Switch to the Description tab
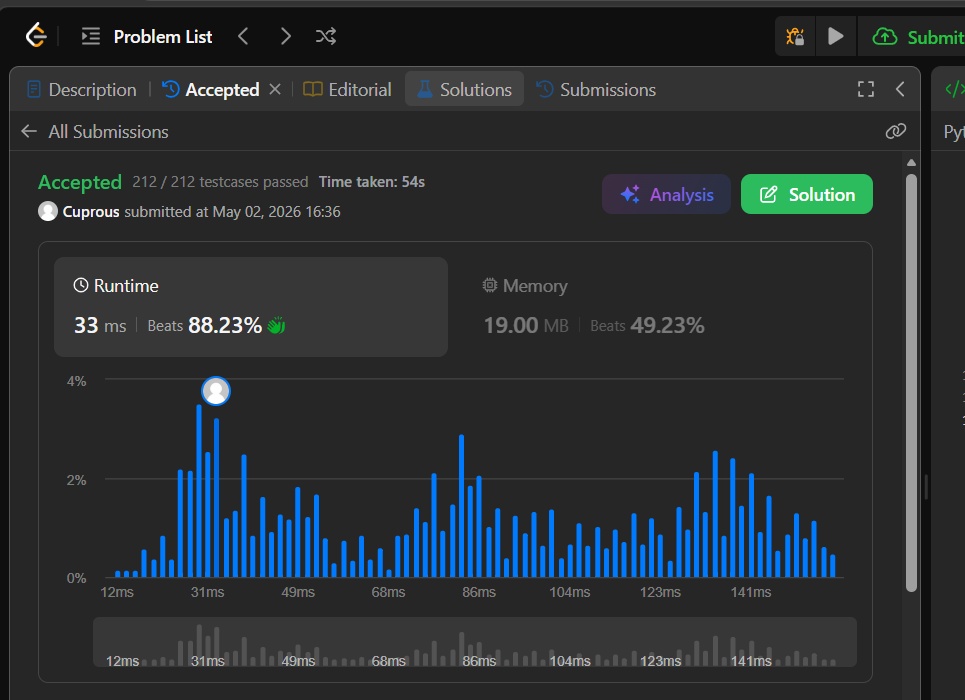Screen dimensions: 965x700 pyautogui.click(x=82, y=90)
